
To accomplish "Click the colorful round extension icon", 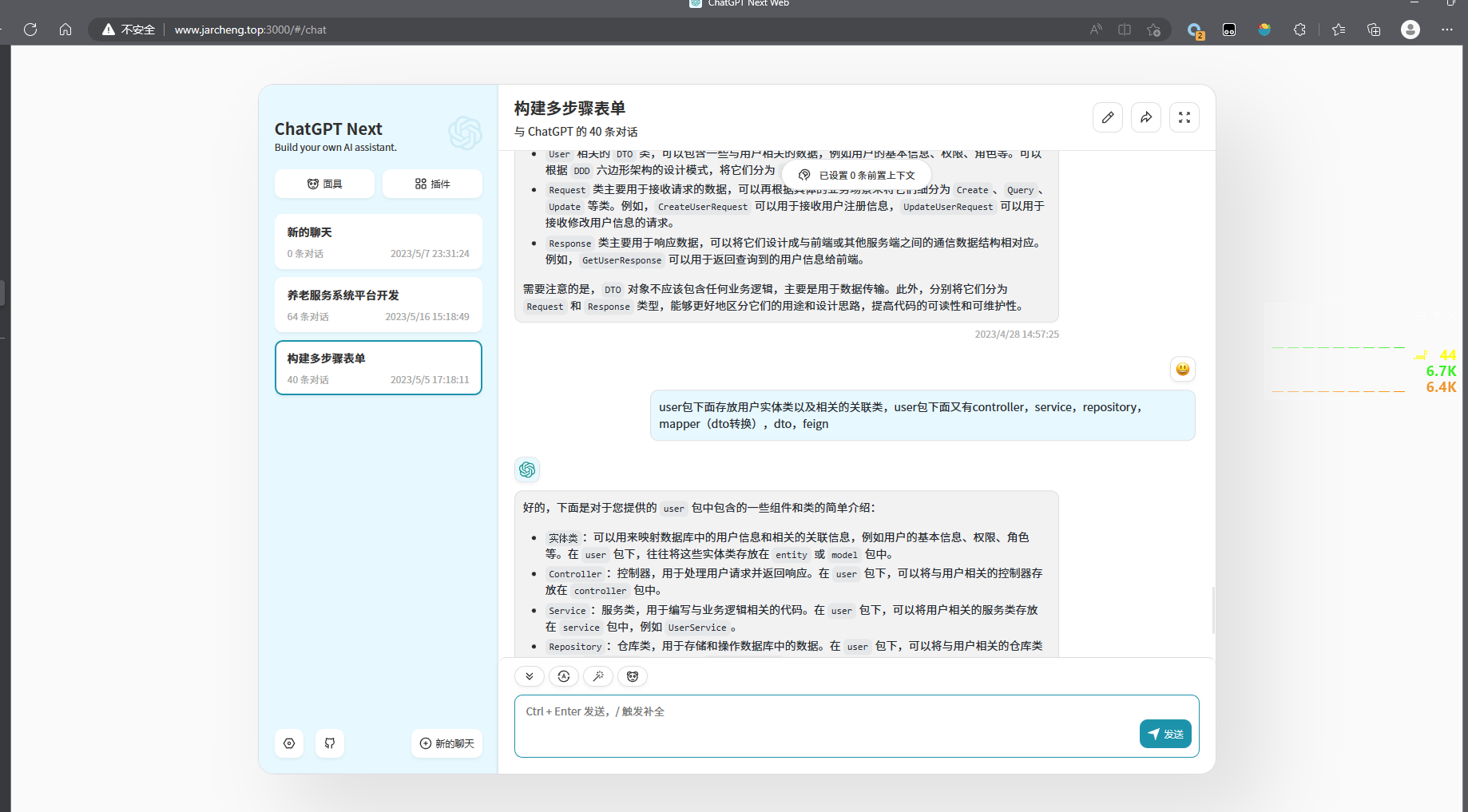I will (1264, 30).
